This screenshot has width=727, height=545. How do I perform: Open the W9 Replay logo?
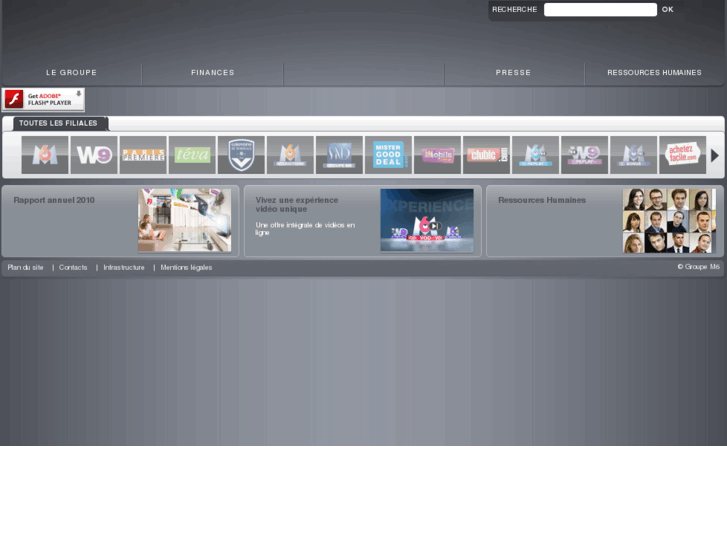pyautogui.click(x=585, y=155)
